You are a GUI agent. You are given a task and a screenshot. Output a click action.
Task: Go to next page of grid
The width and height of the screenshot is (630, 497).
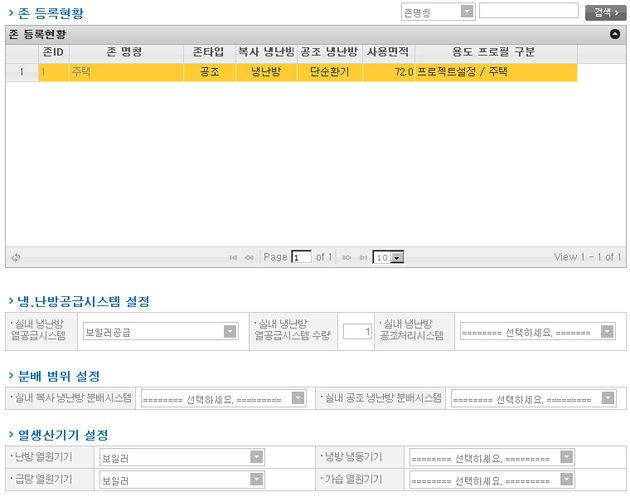pyautogui.click(x=347, y=257)
